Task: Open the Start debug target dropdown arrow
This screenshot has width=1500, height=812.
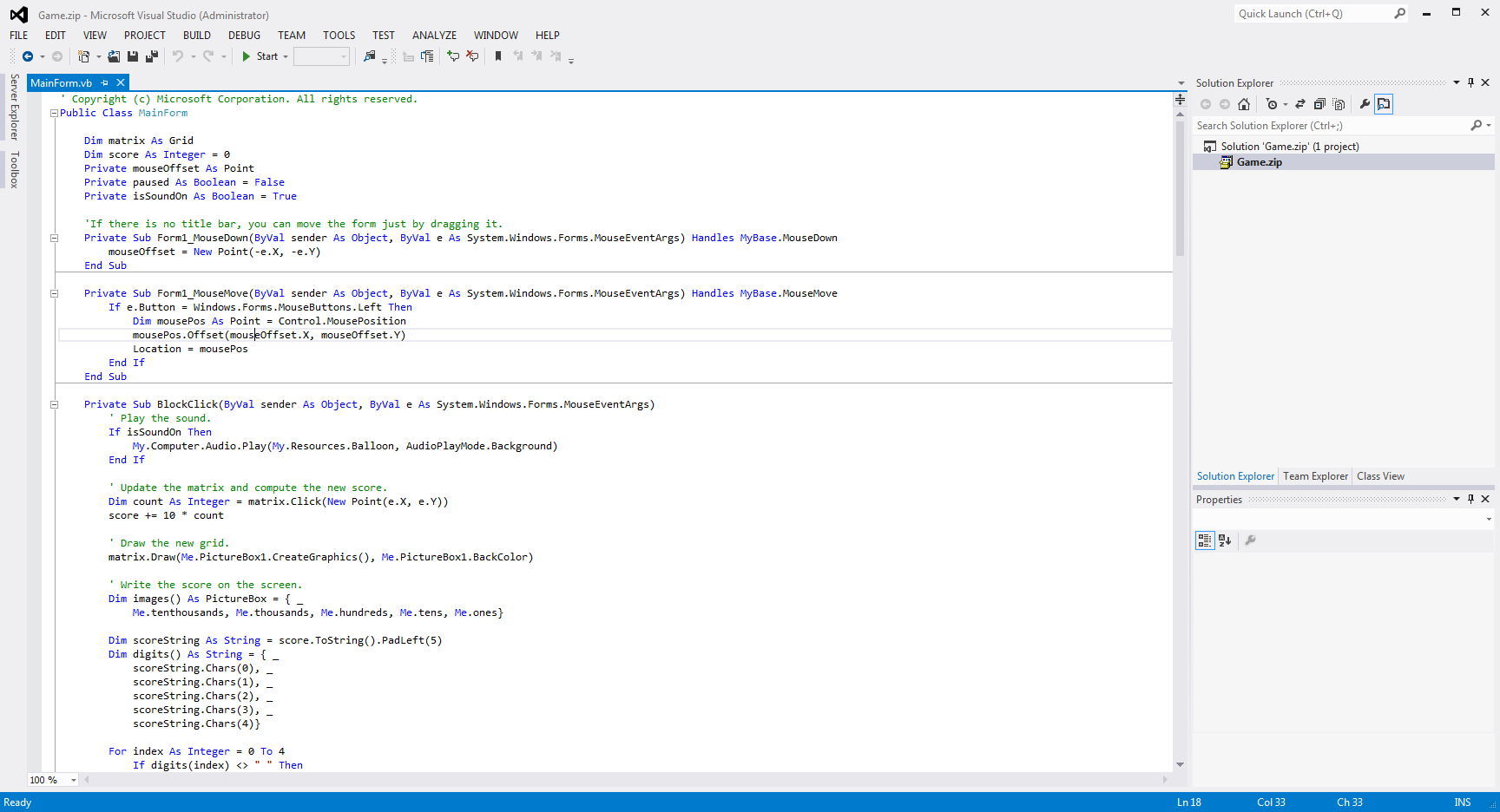Action: (286, 56)
